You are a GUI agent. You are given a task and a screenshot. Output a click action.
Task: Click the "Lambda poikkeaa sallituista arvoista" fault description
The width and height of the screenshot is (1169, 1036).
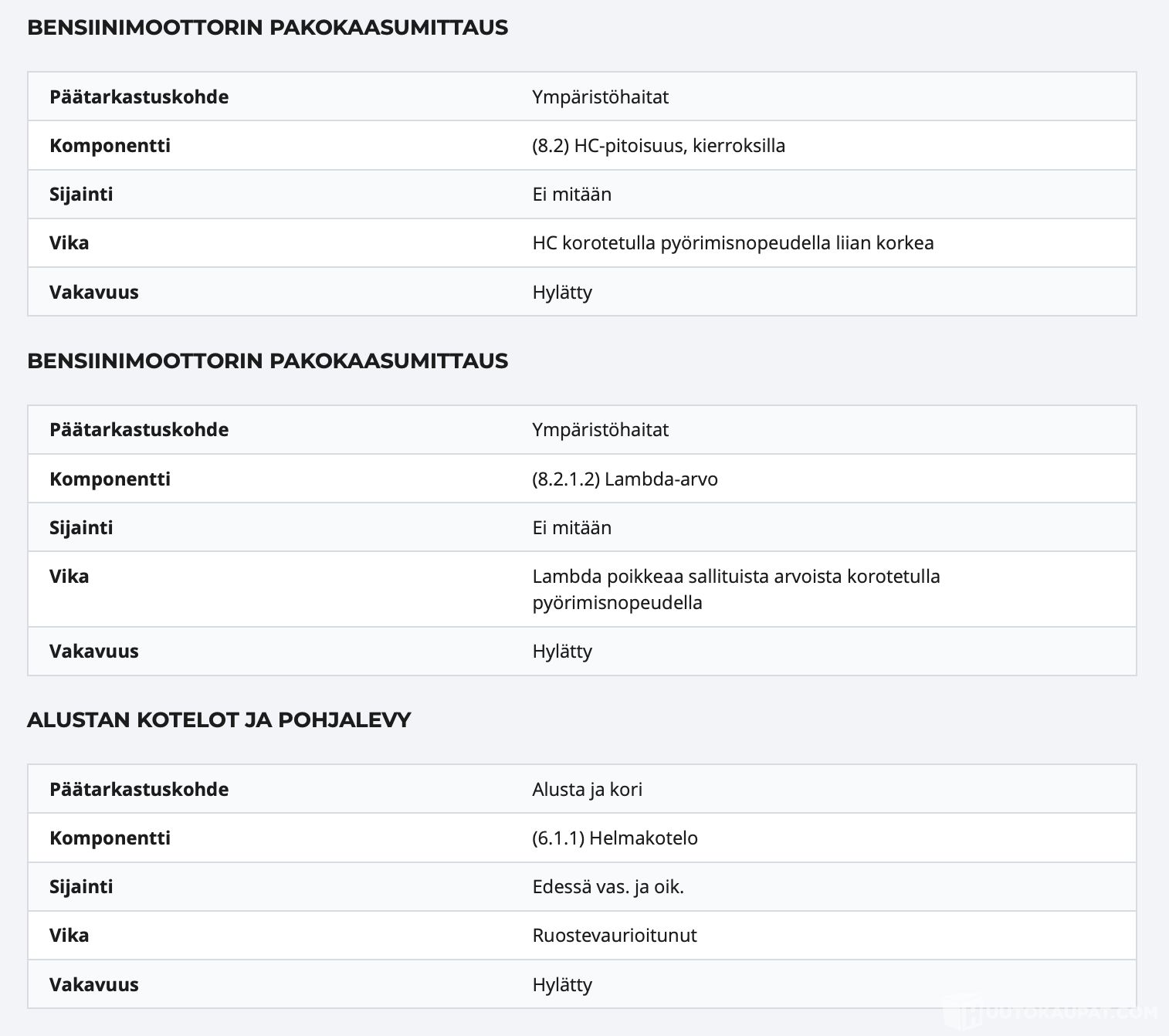(736, 589)
